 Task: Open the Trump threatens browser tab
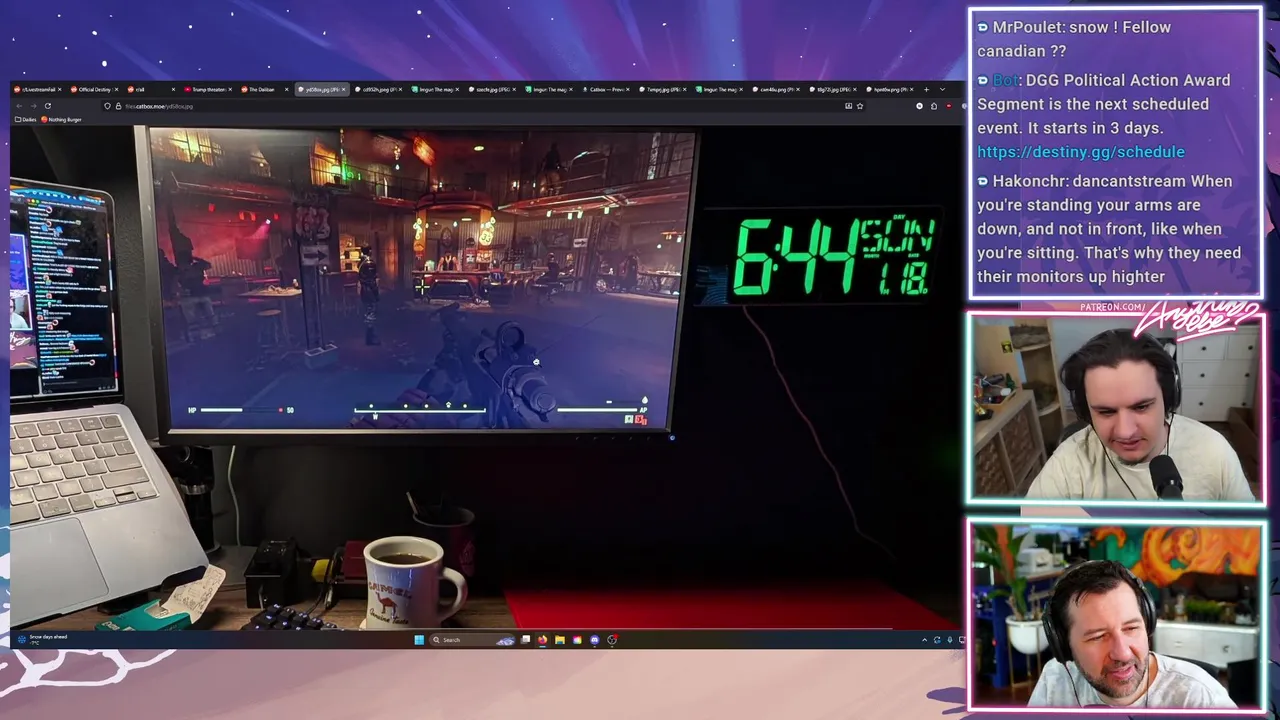coord(208,89)
